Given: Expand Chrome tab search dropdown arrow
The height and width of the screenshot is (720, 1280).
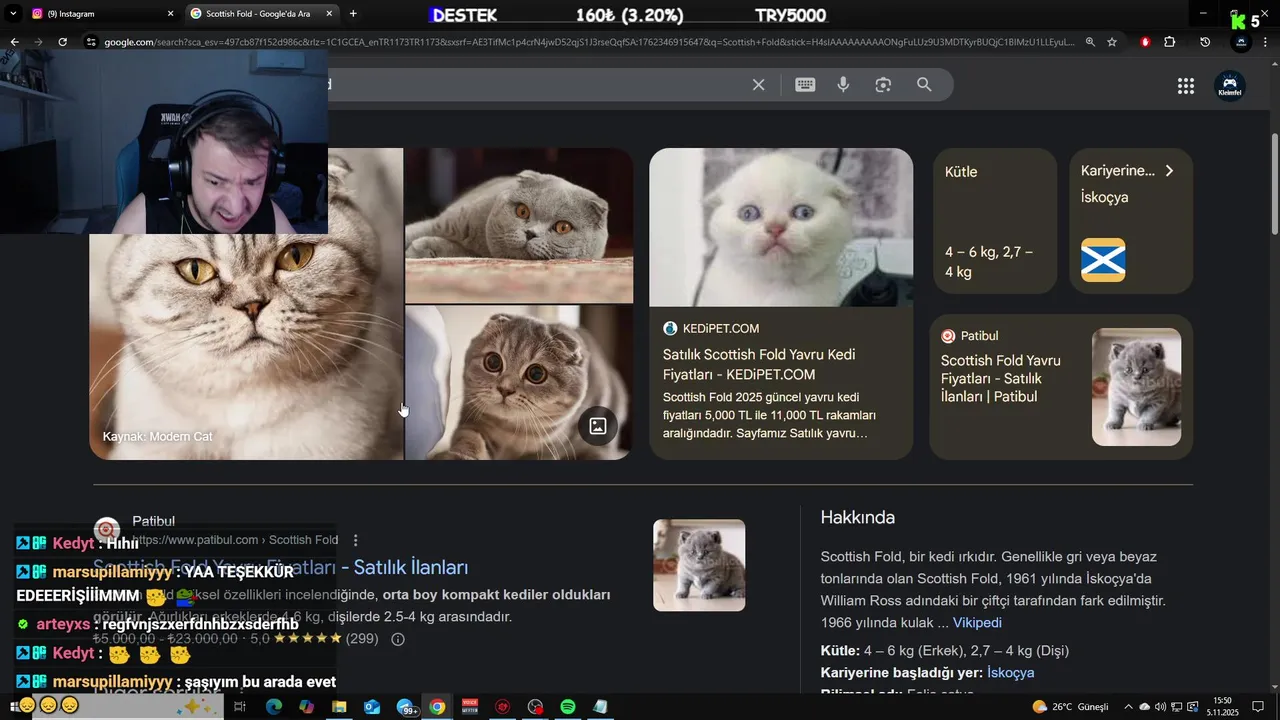Looking at the screenshot, I should click(13, 13).
